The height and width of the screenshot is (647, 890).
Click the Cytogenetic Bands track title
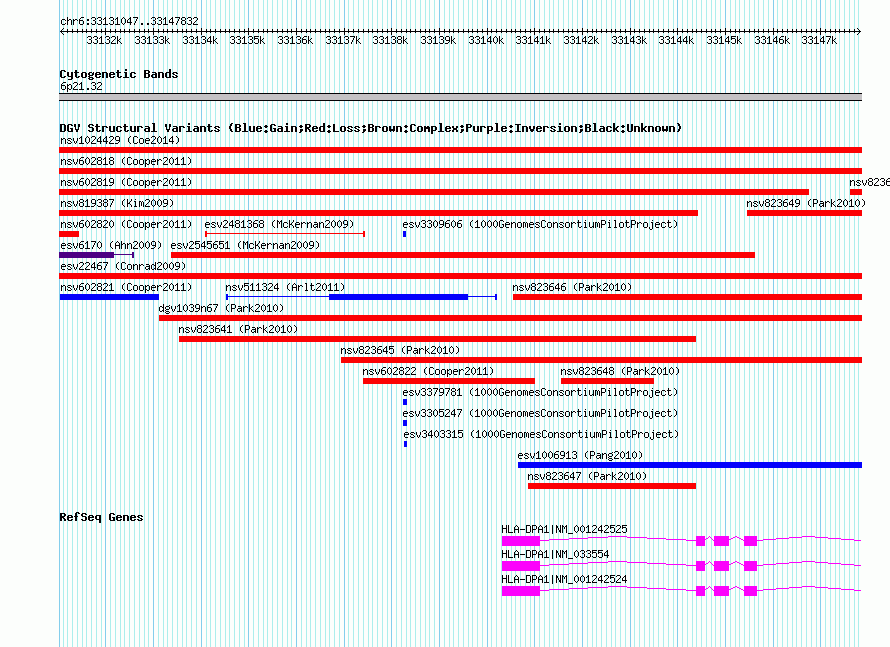[x=119, y=74]
